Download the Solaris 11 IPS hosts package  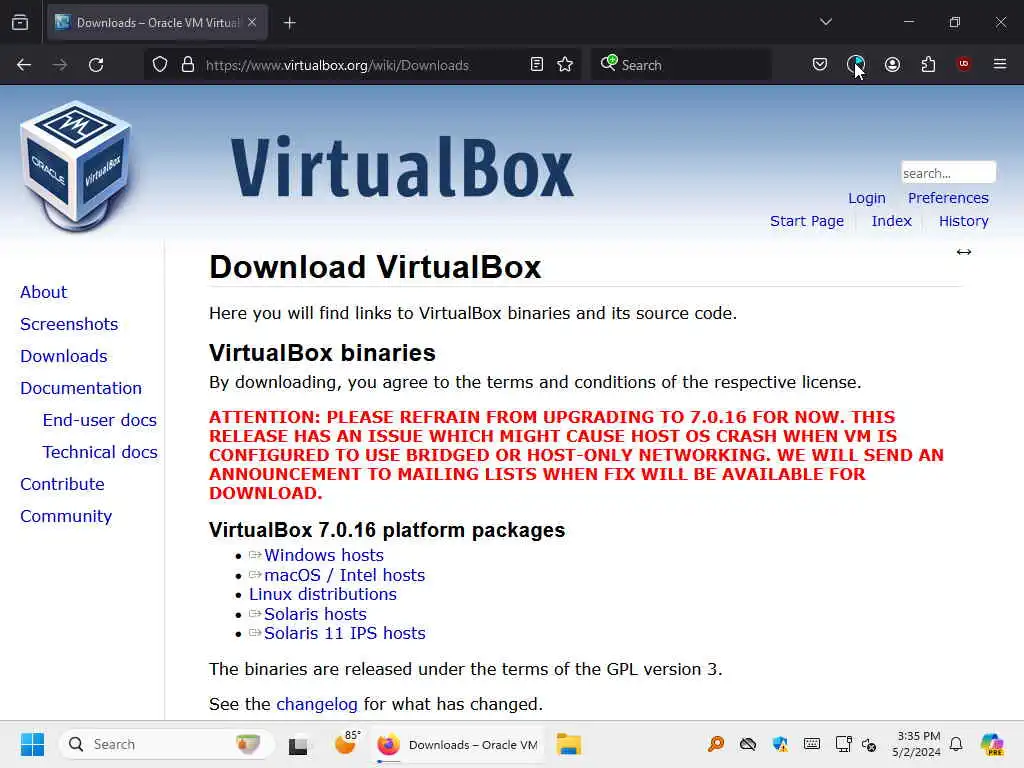click(345, 633)
